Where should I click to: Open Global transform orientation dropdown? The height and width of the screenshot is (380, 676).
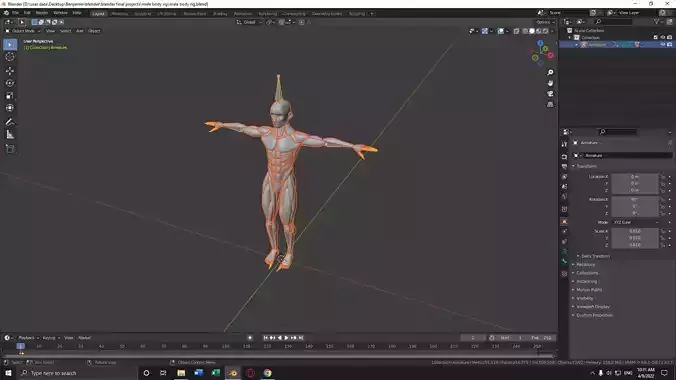[249, 22]
